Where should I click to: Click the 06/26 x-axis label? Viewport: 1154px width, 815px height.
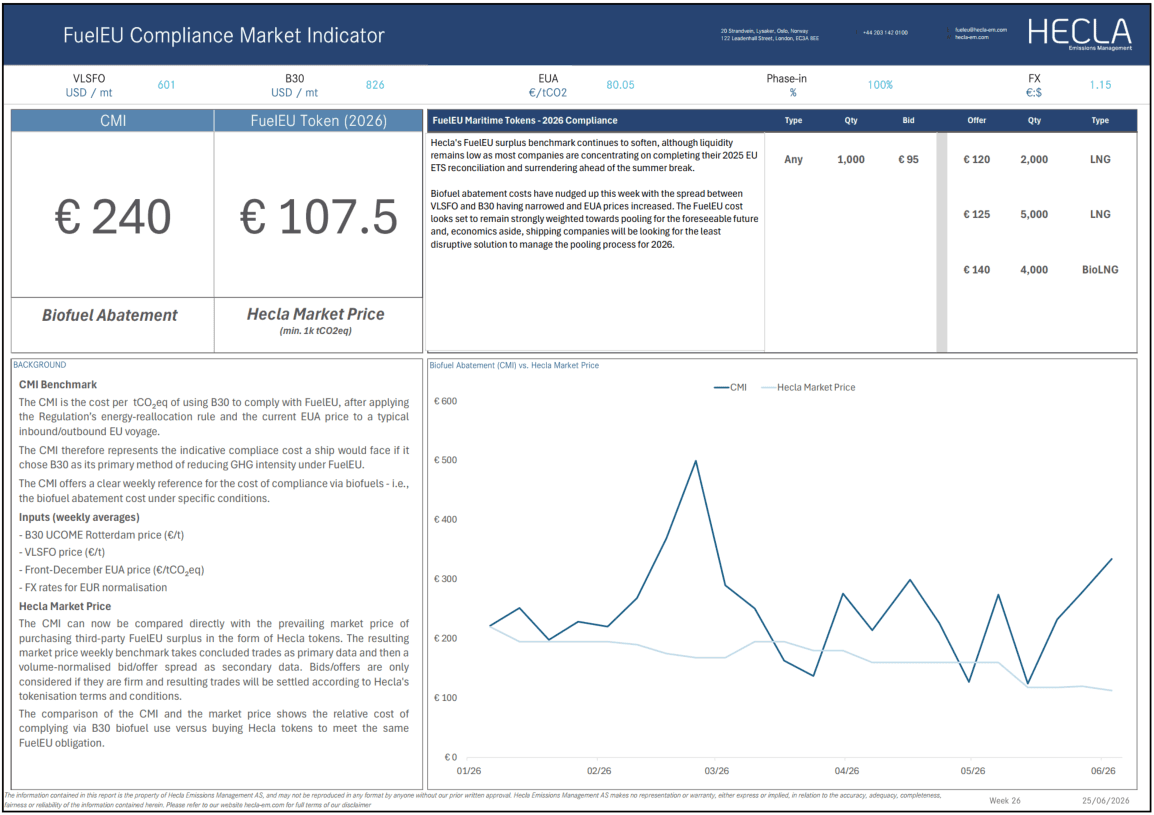(1102, 771)
